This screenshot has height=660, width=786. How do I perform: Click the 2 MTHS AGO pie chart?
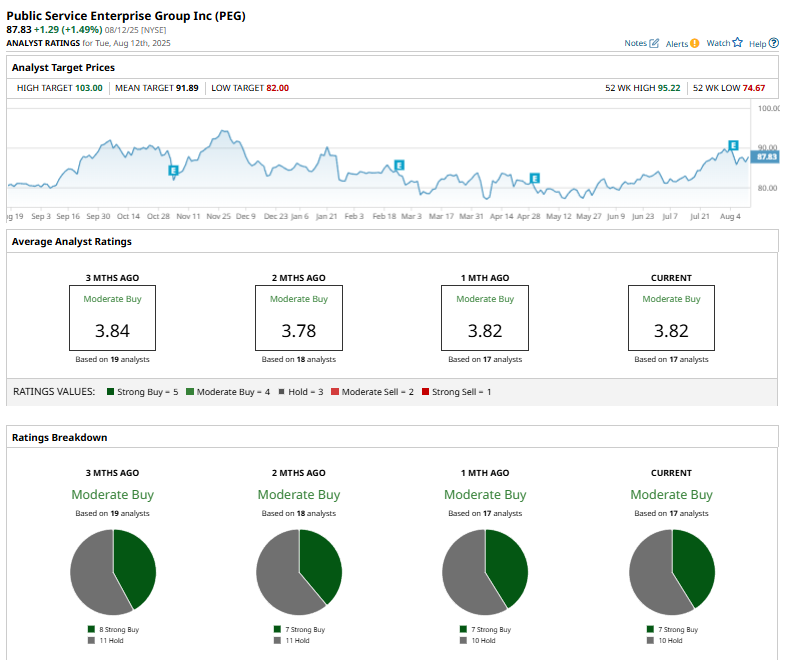(299, 572)
